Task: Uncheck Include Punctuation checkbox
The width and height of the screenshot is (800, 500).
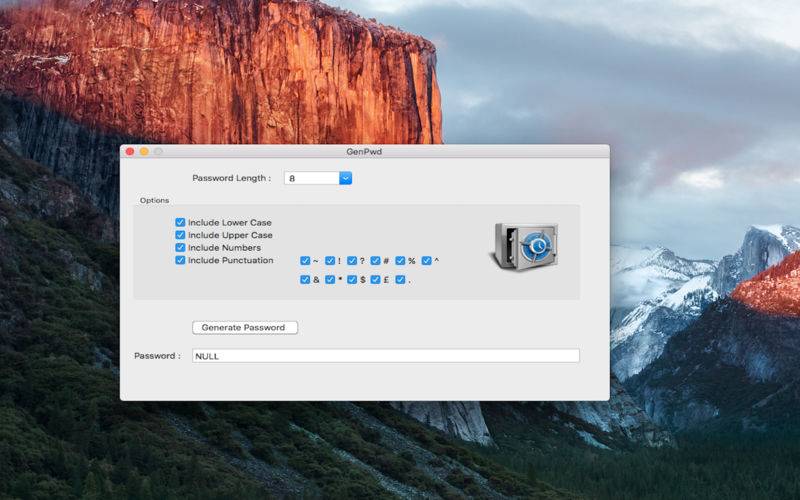Action: coord(180,260)
